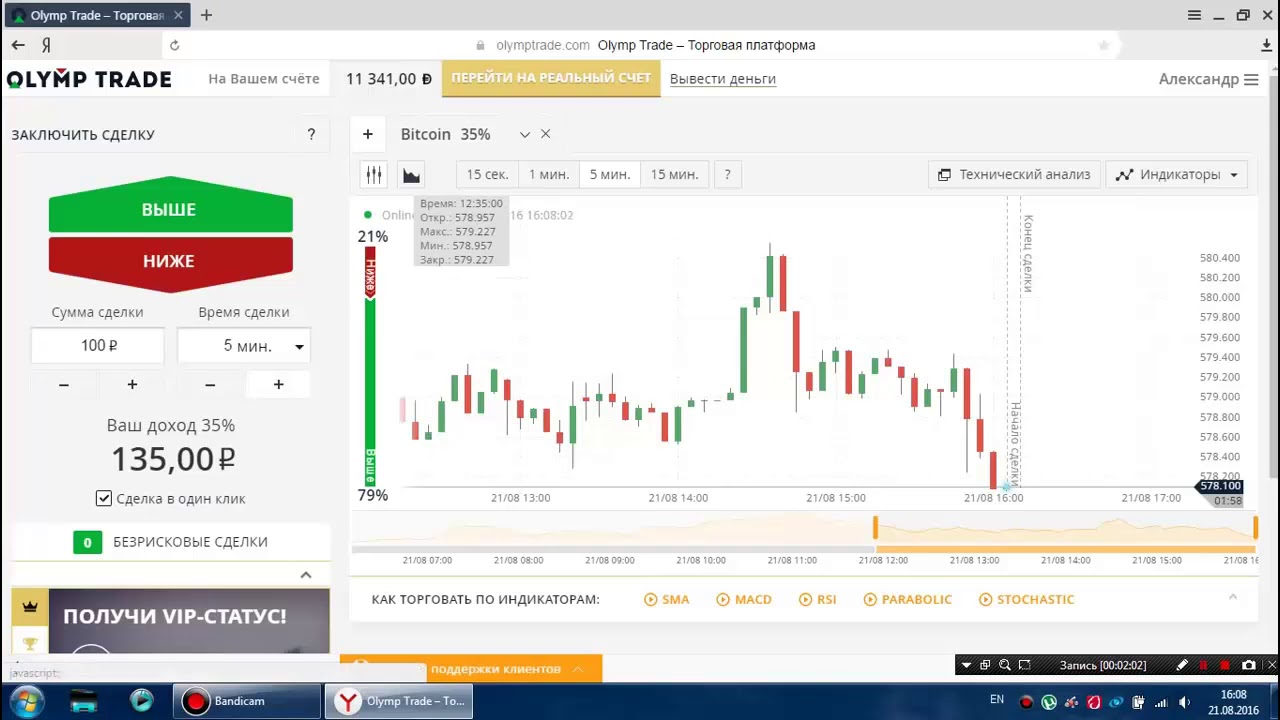The width and height of the screenshot is (1280, 720).
Task: Switch to area chart view
Action: click(x=411, y=174)
